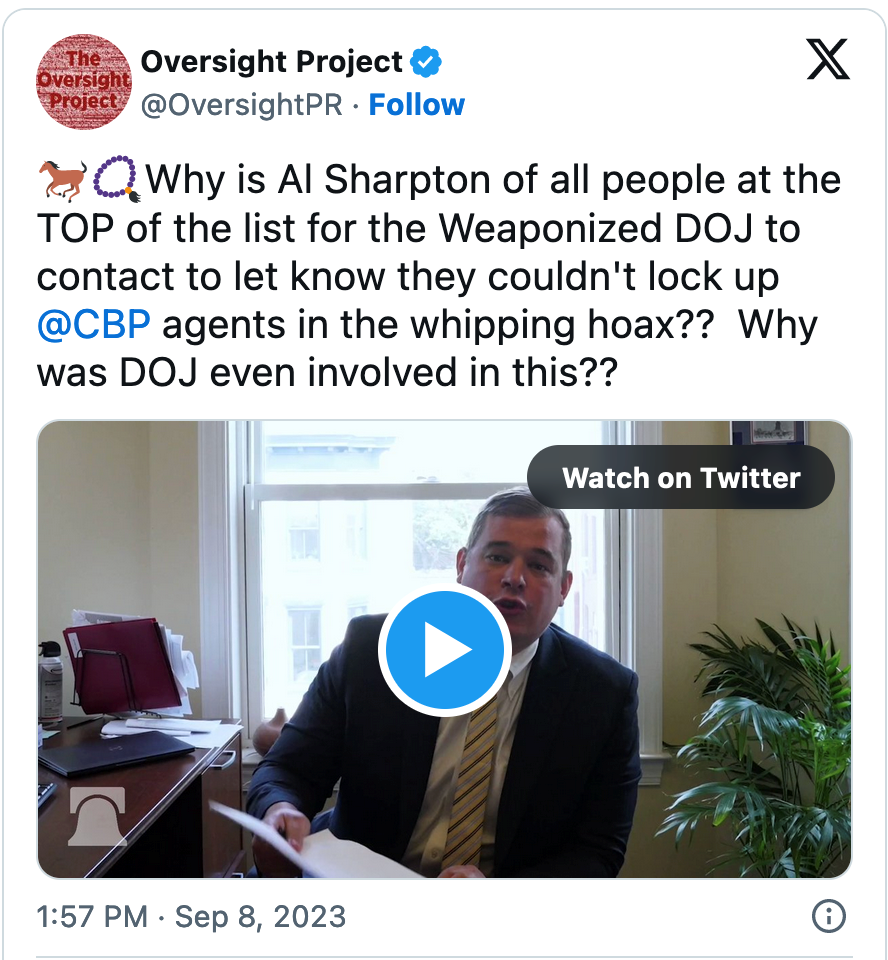This screenshot has width=888, height=960.
Task: Click the X logo icon
Action: [x=828, y=59]
